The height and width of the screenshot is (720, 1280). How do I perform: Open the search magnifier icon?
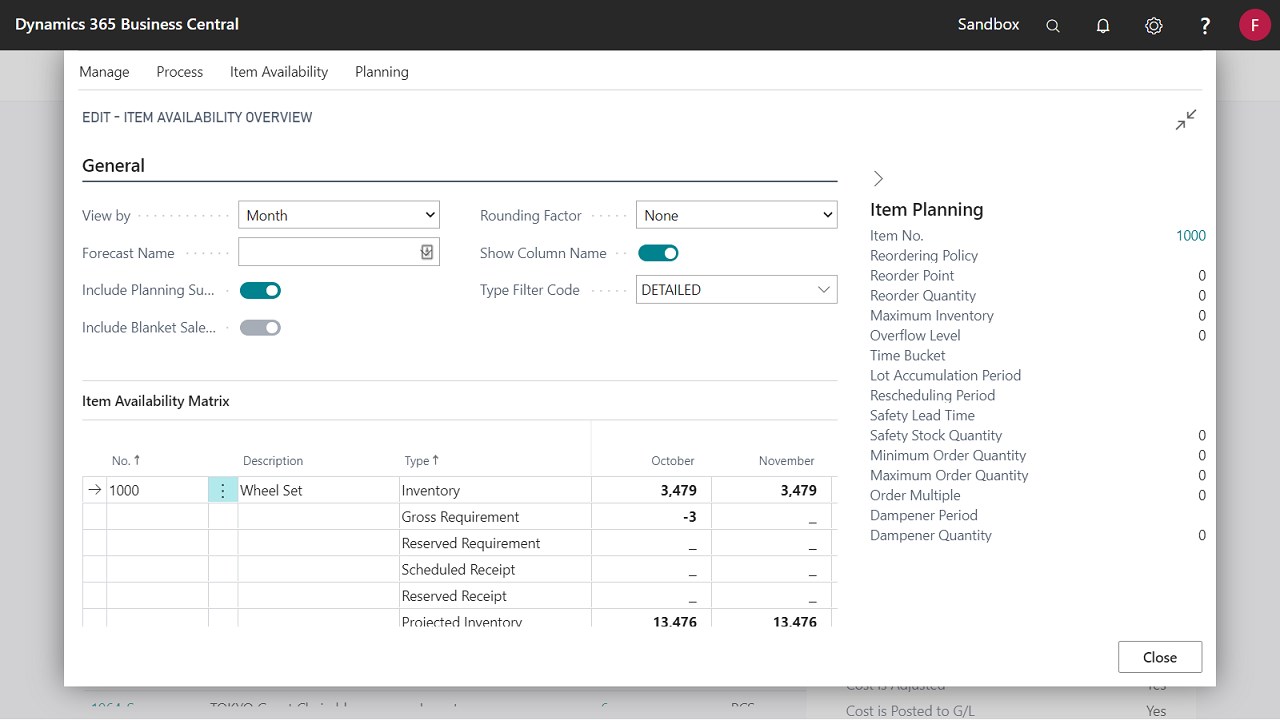coord(1053,25)
